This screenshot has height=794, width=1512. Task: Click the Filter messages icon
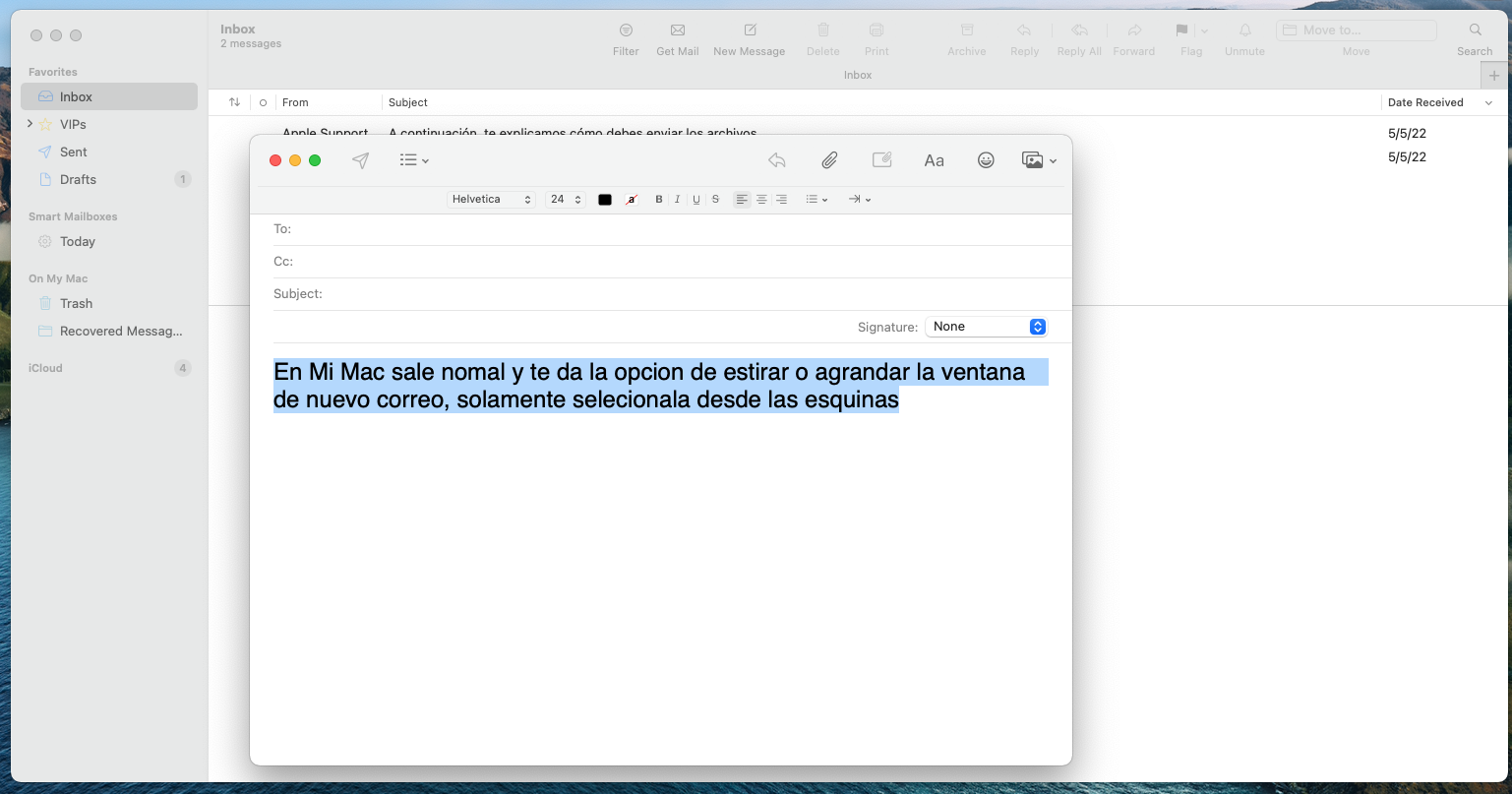pyautogui.click(x=626, y=31)
